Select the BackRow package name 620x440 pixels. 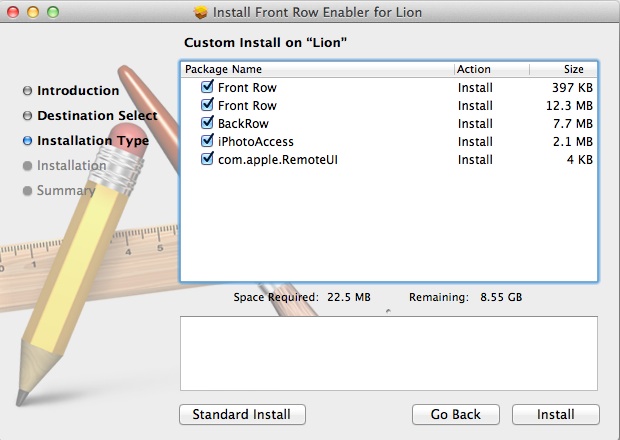(243, 124)
